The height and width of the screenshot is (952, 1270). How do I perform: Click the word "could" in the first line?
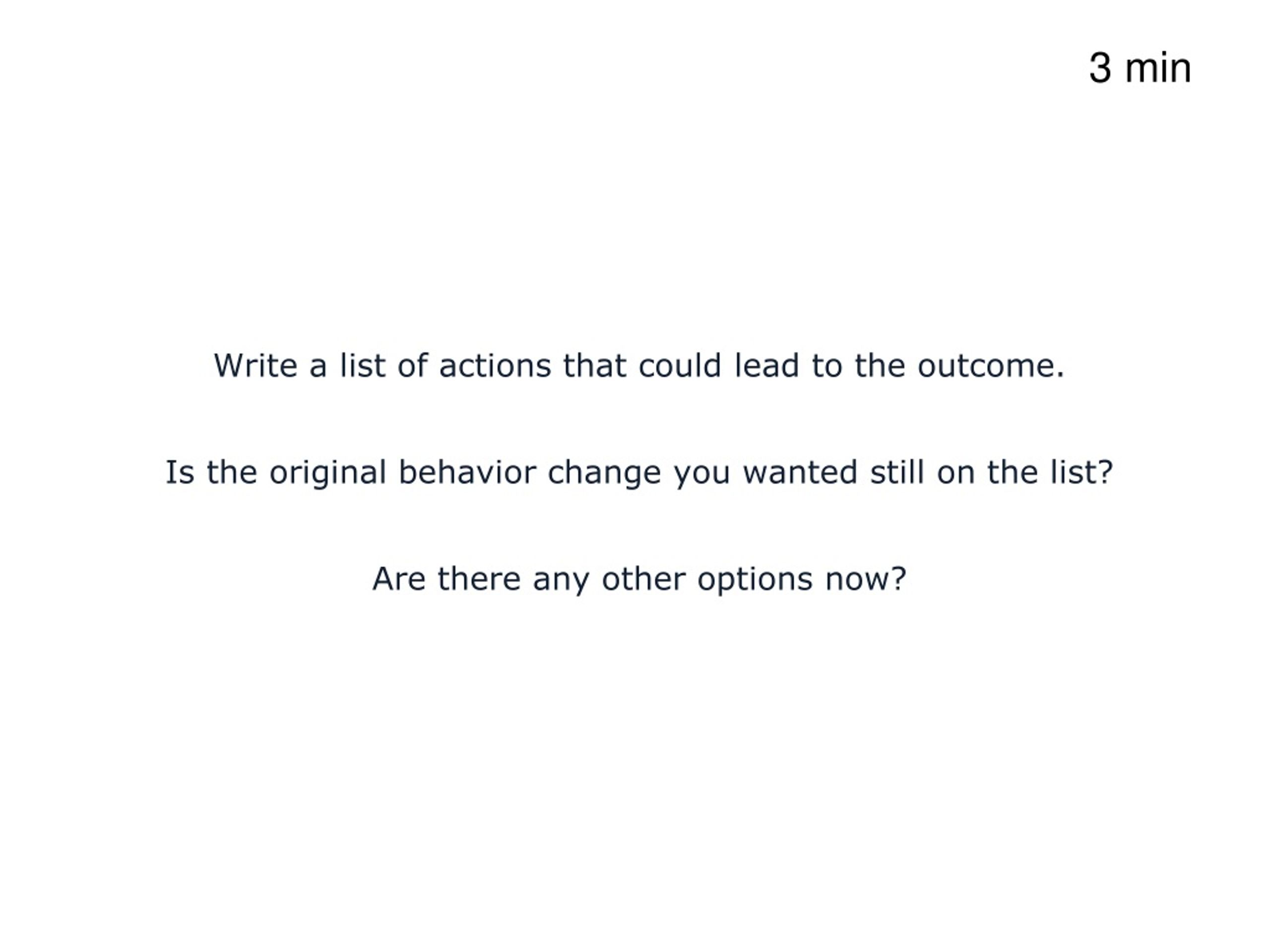pos(680,365)
